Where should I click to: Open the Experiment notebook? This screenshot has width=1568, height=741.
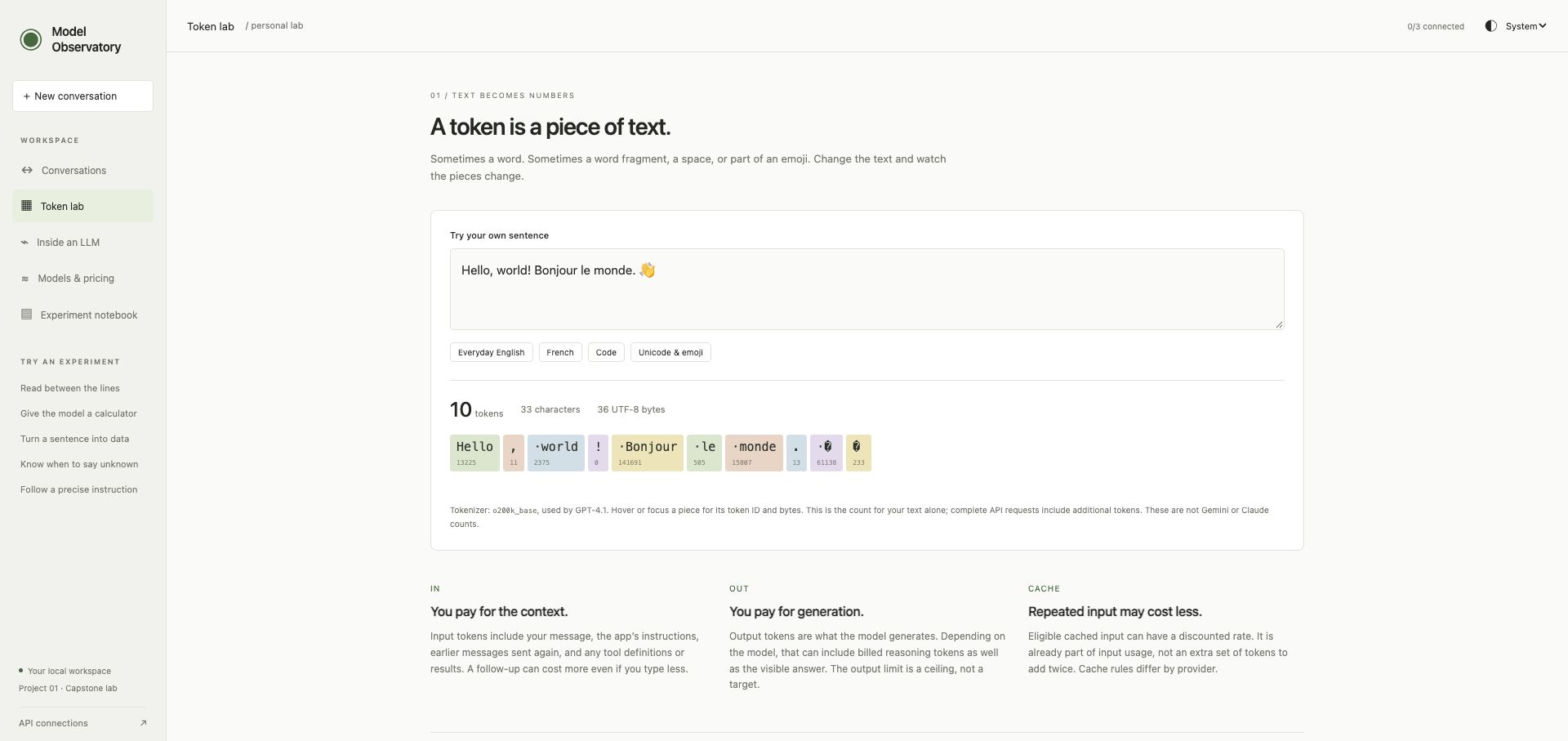(82, 315)
